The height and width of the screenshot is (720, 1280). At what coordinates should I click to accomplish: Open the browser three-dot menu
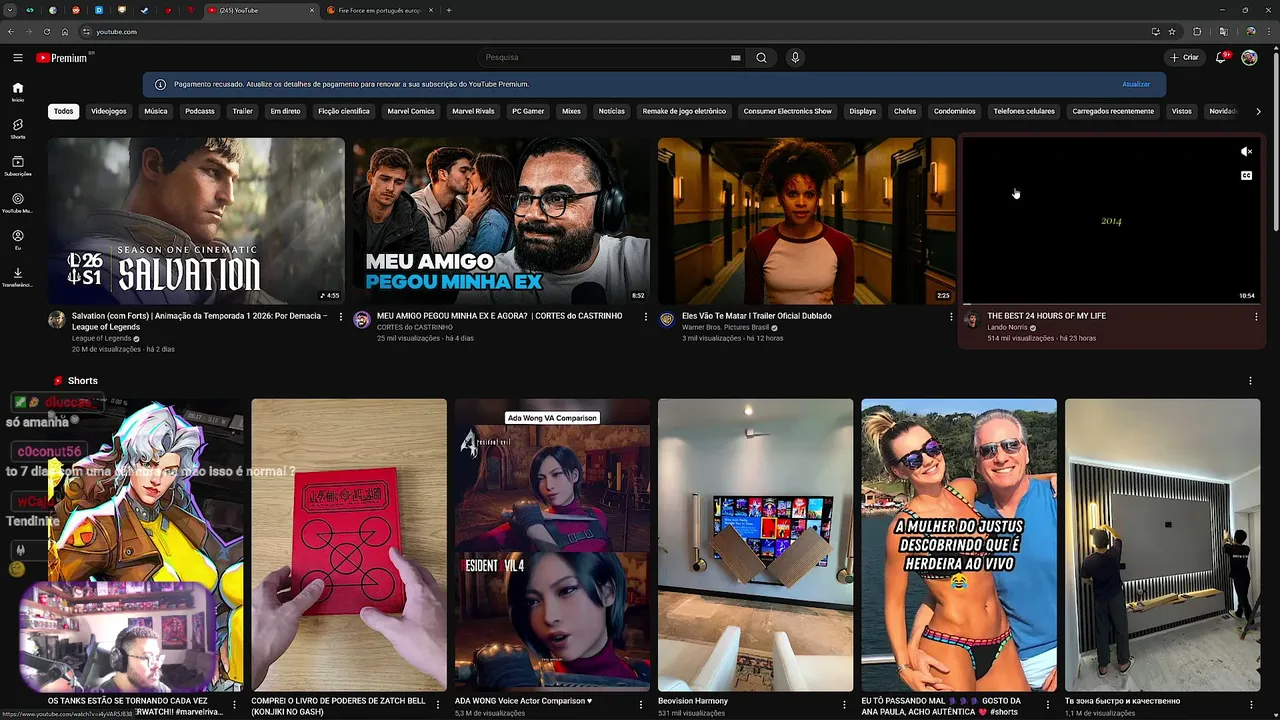click(x=1270, y=32)
